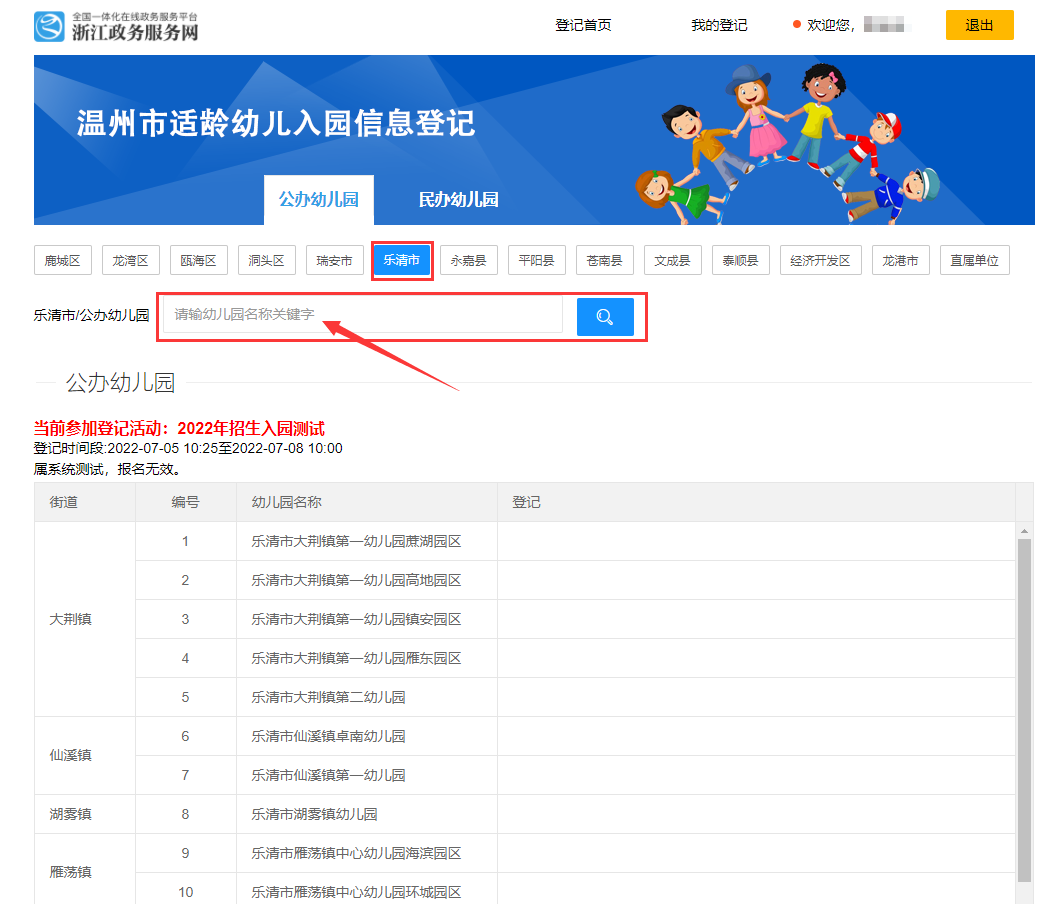The height and width of the screenshot is (904, 1064).
Task: Pick the 瑞安市 district button
Action: [x=334, y=260]
